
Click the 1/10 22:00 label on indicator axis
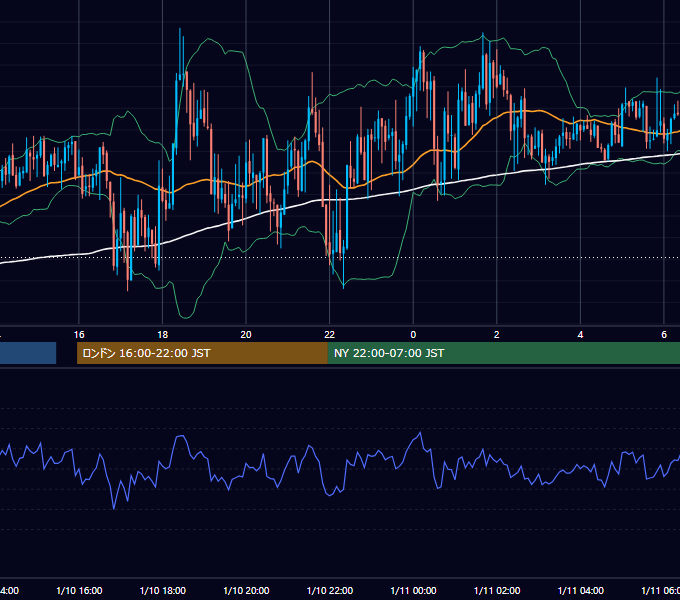pos(330,591)
